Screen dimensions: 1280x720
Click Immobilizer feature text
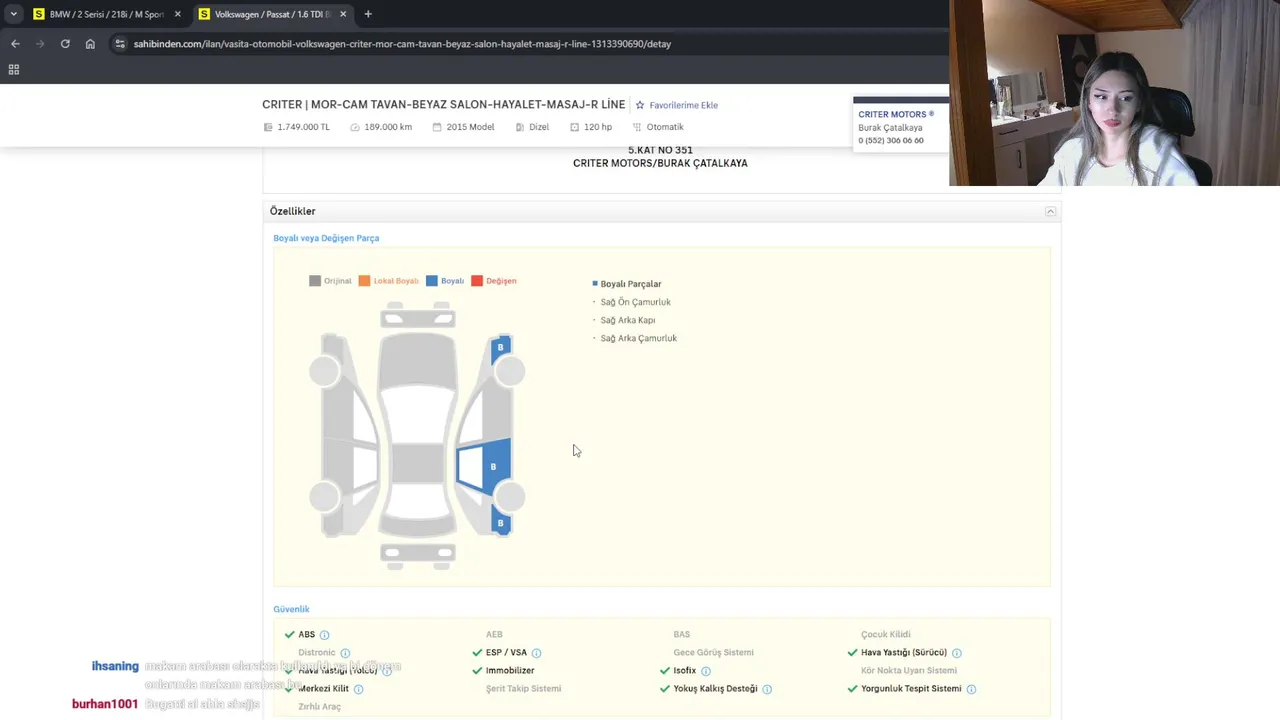tap(510, 671)
